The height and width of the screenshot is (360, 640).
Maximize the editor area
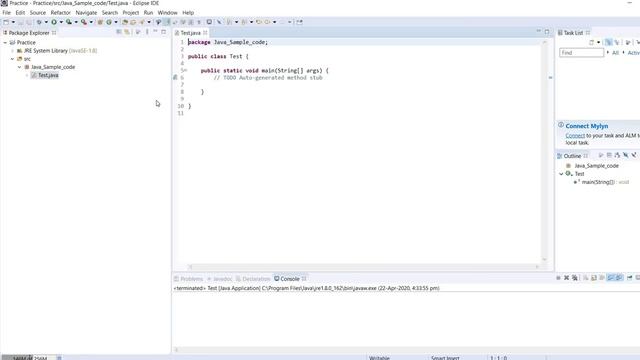[x=547, y=32]
